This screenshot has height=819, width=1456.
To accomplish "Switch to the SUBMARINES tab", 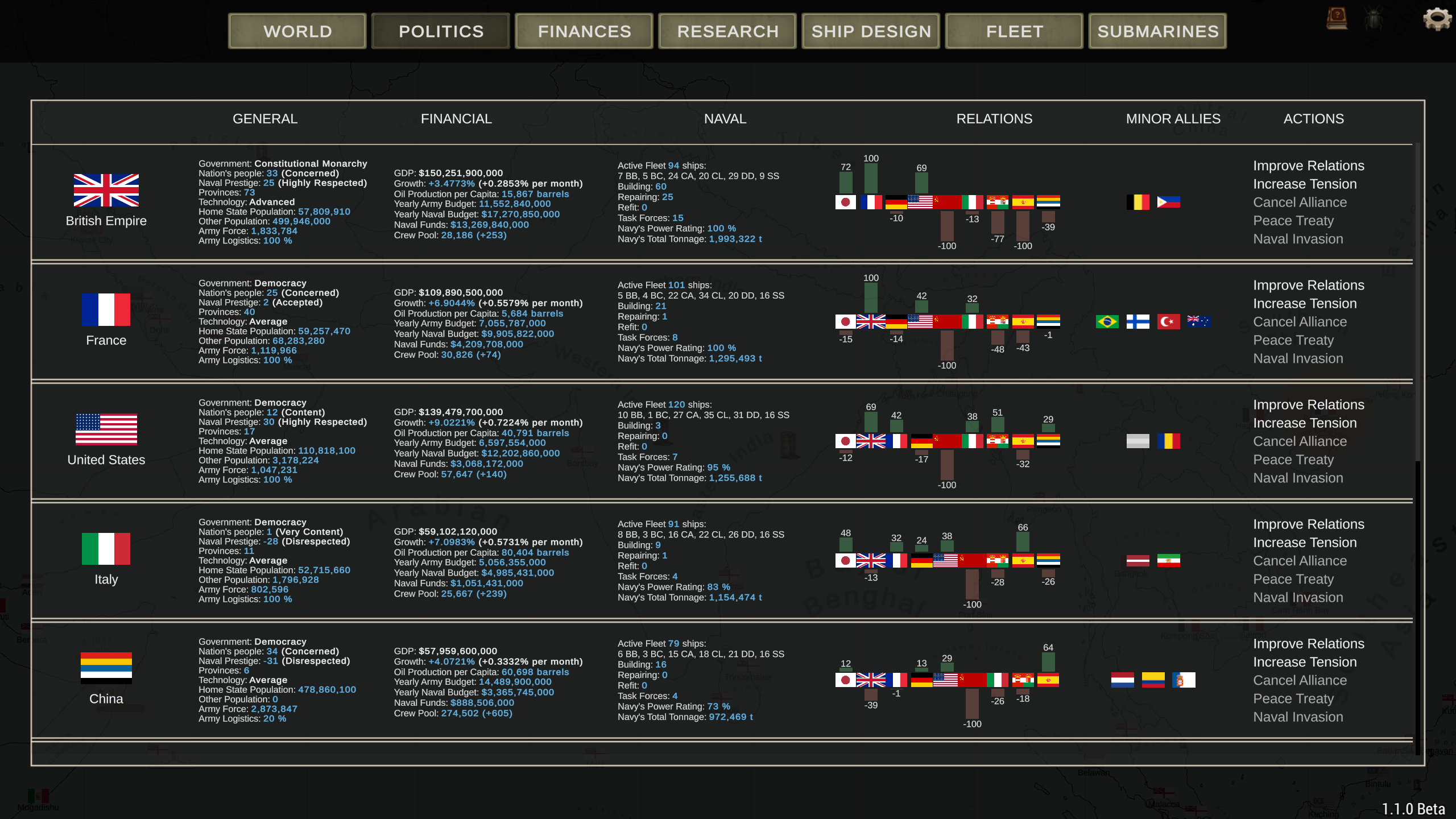I will (x=1157, y=31).
